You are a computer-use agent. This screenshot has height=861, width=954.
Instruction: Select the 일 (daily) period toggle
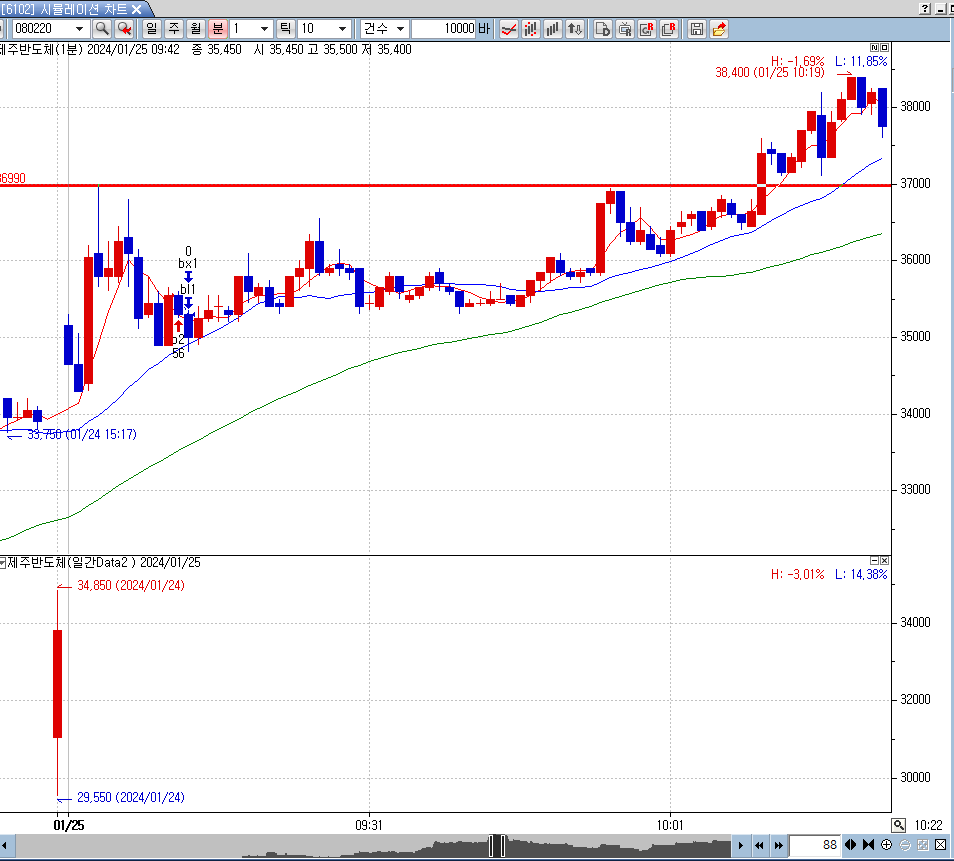[151, 28]
